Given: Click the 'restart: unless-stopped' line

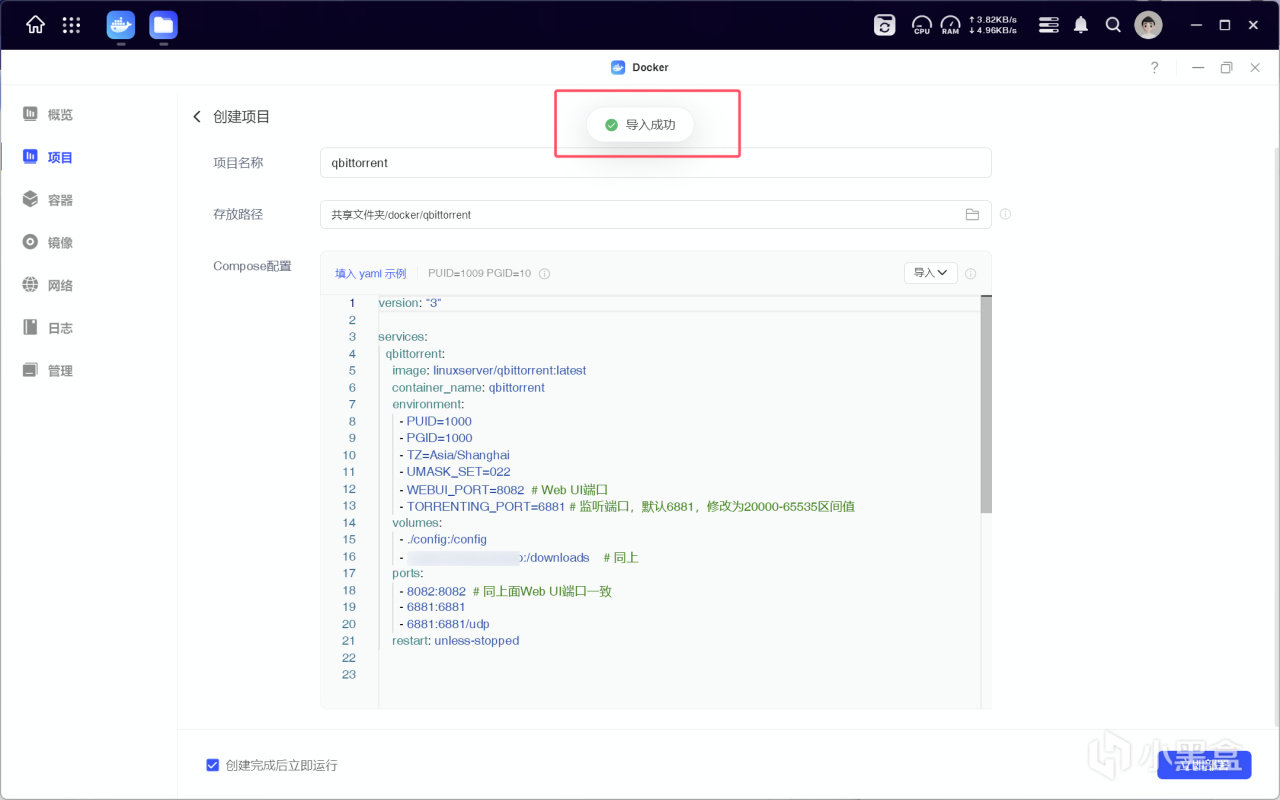Looking at the screenshot, I should (x=456, y=641).
